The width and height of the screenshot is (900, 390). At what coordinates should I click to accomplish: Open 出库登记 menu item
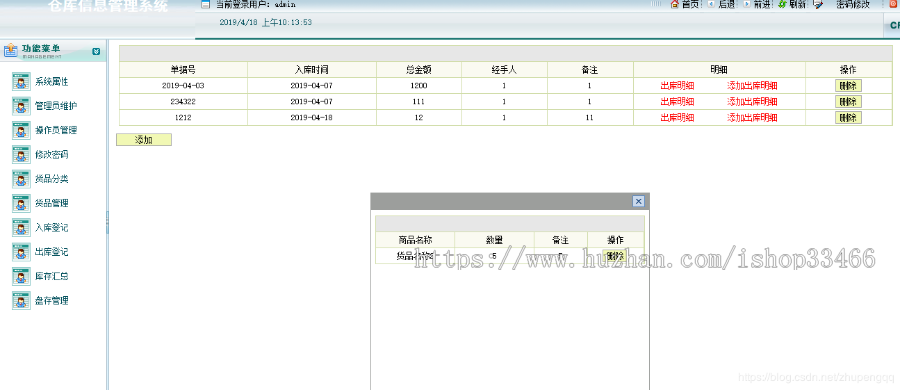(52, 252)
